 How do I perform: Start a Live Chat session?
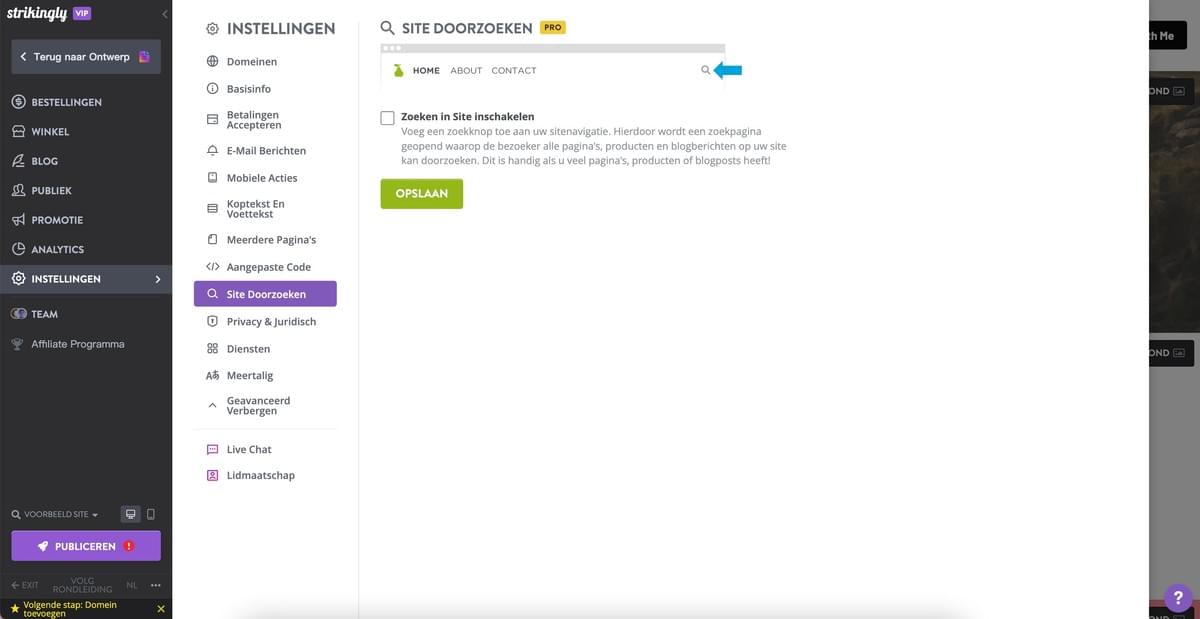click(249, 449)
